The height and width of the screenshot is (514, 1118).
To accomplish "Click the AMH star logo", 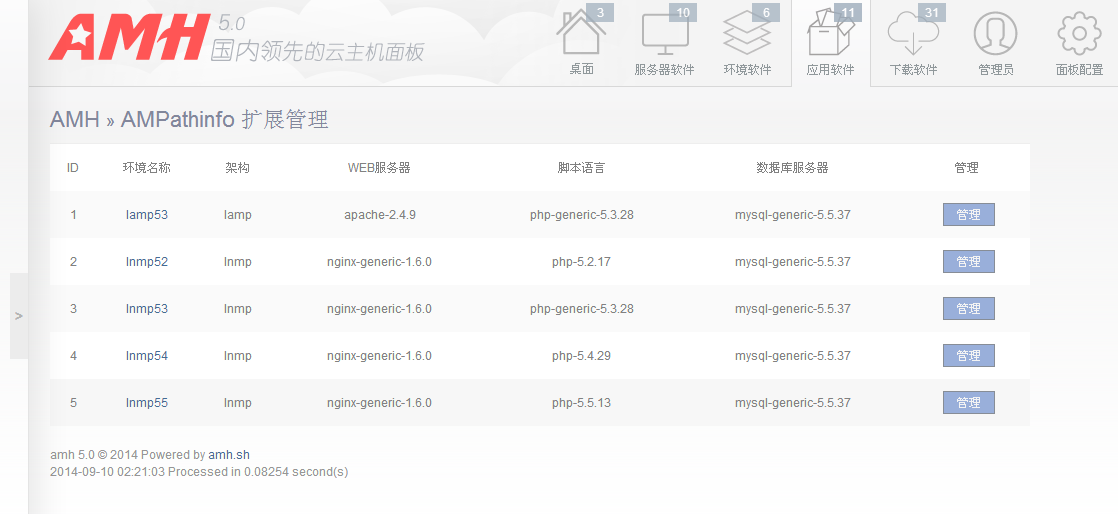I will (x=127, y=37).
